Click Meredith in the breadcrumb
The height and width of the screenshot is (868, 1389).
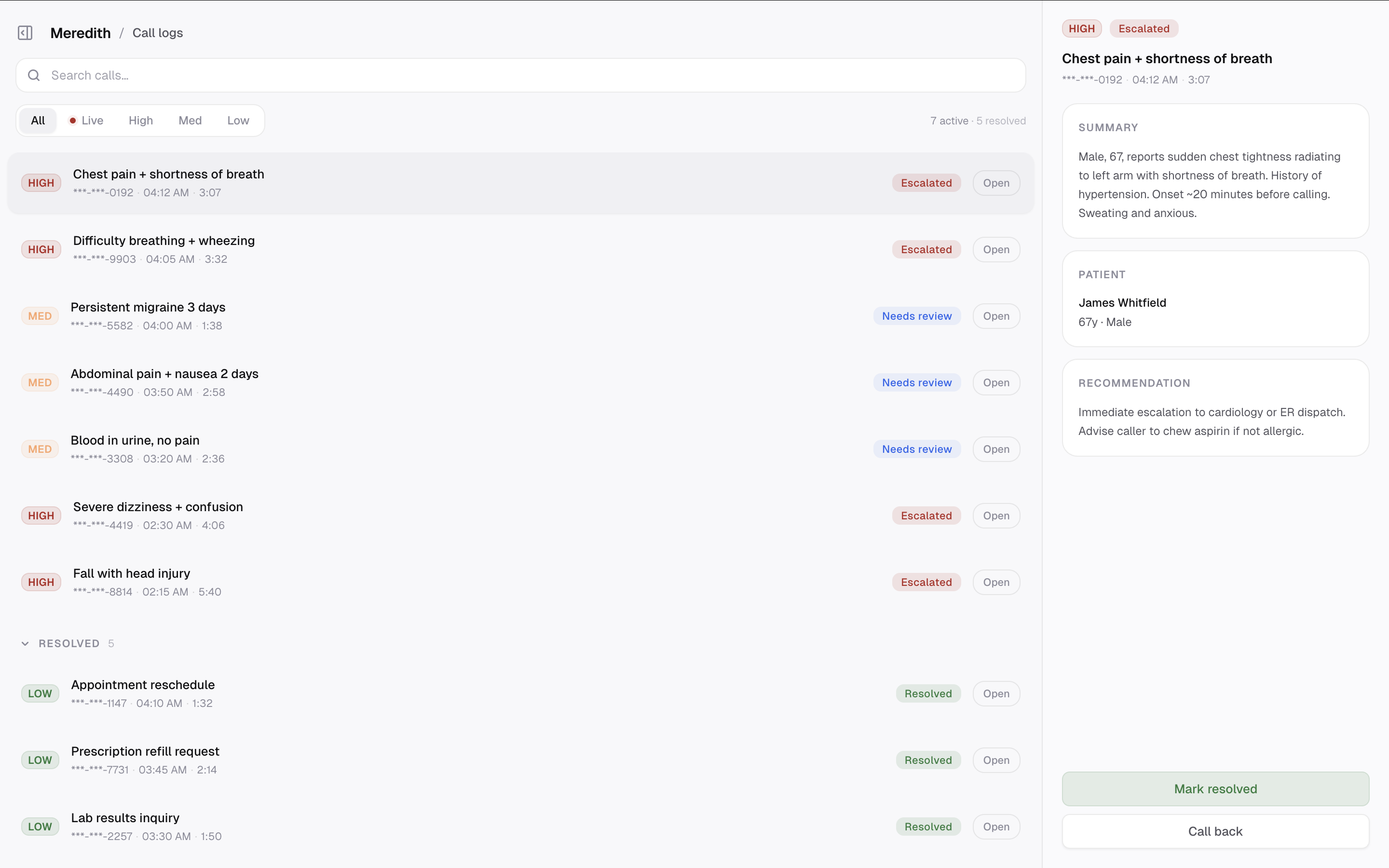[x=81, y=33]
